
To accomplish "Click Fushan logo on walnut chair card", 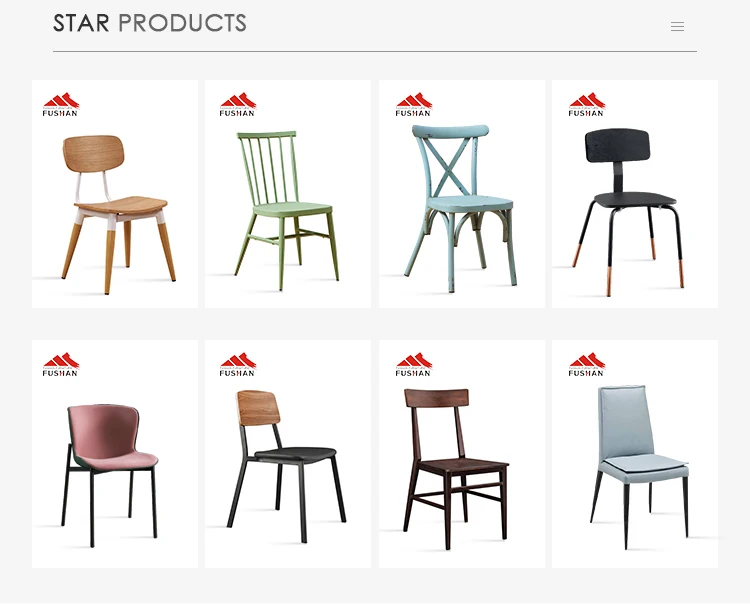I will 414,364.
